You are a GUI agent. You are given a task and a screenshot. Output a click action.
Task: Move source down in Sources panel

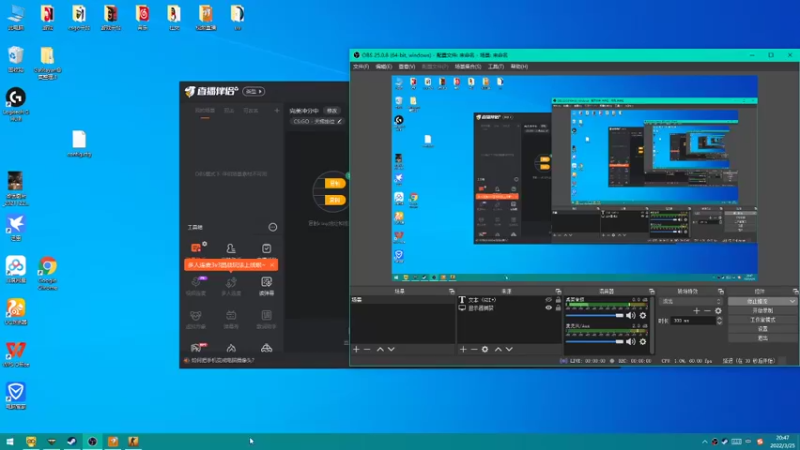click(x=509, y=349)
